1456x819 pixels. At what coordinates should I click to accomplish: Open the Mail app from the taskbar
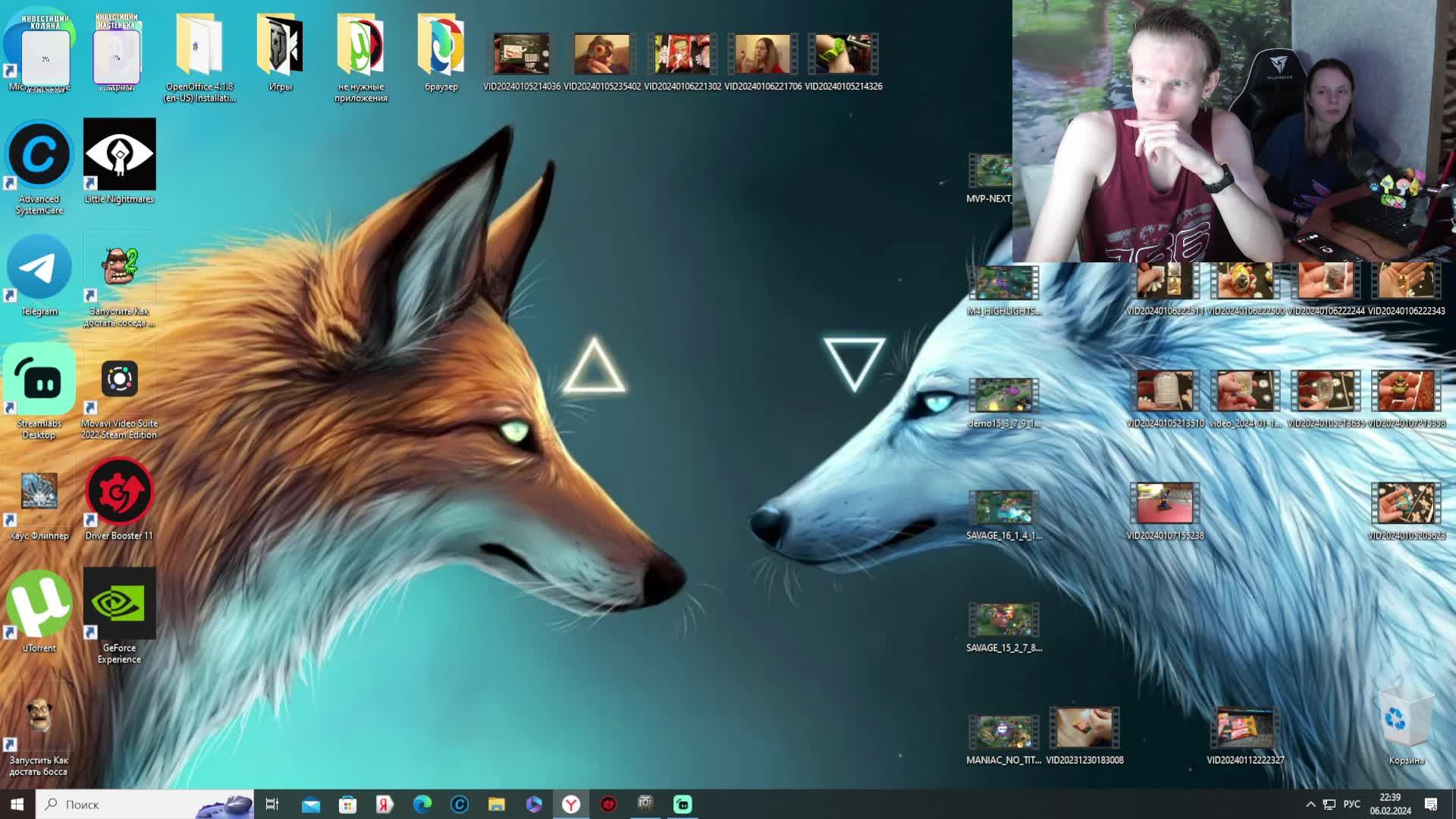pos(311,804)
